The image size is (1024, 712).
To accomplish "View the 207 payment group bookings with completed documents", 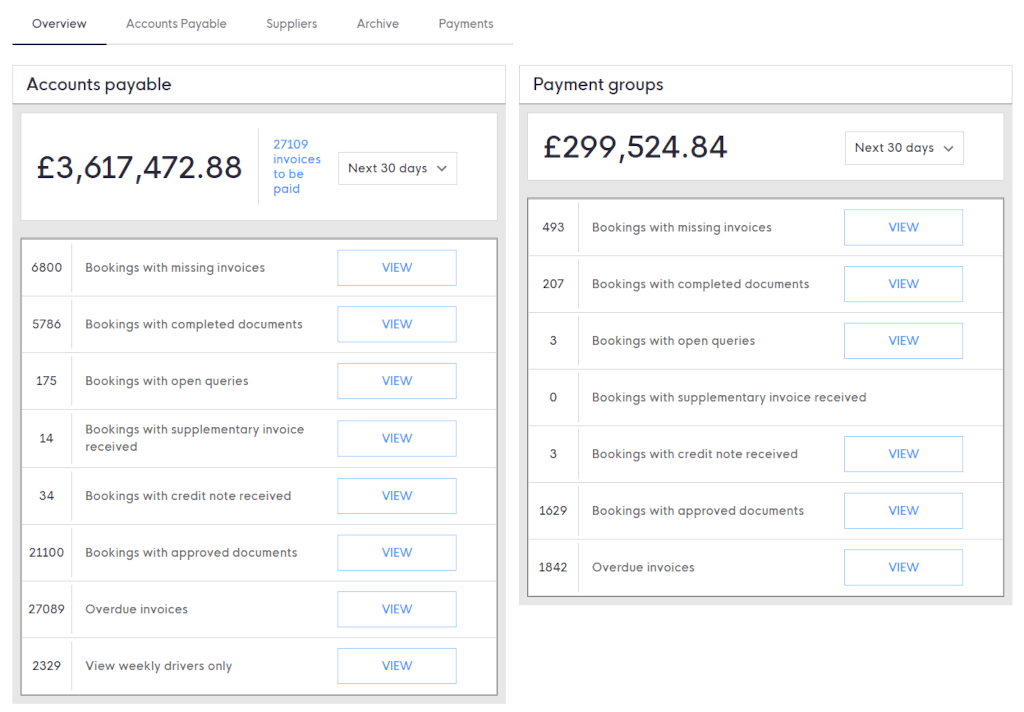I will pyautogui.click(x=903, y=284).
